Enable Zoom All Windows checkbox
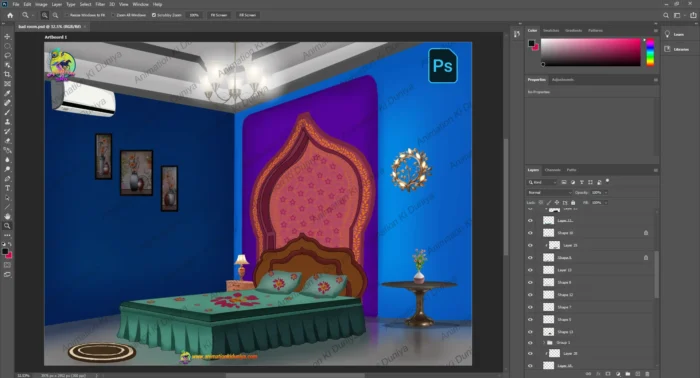The height and width of the screenshot is (378, 700). click(113, 15)
